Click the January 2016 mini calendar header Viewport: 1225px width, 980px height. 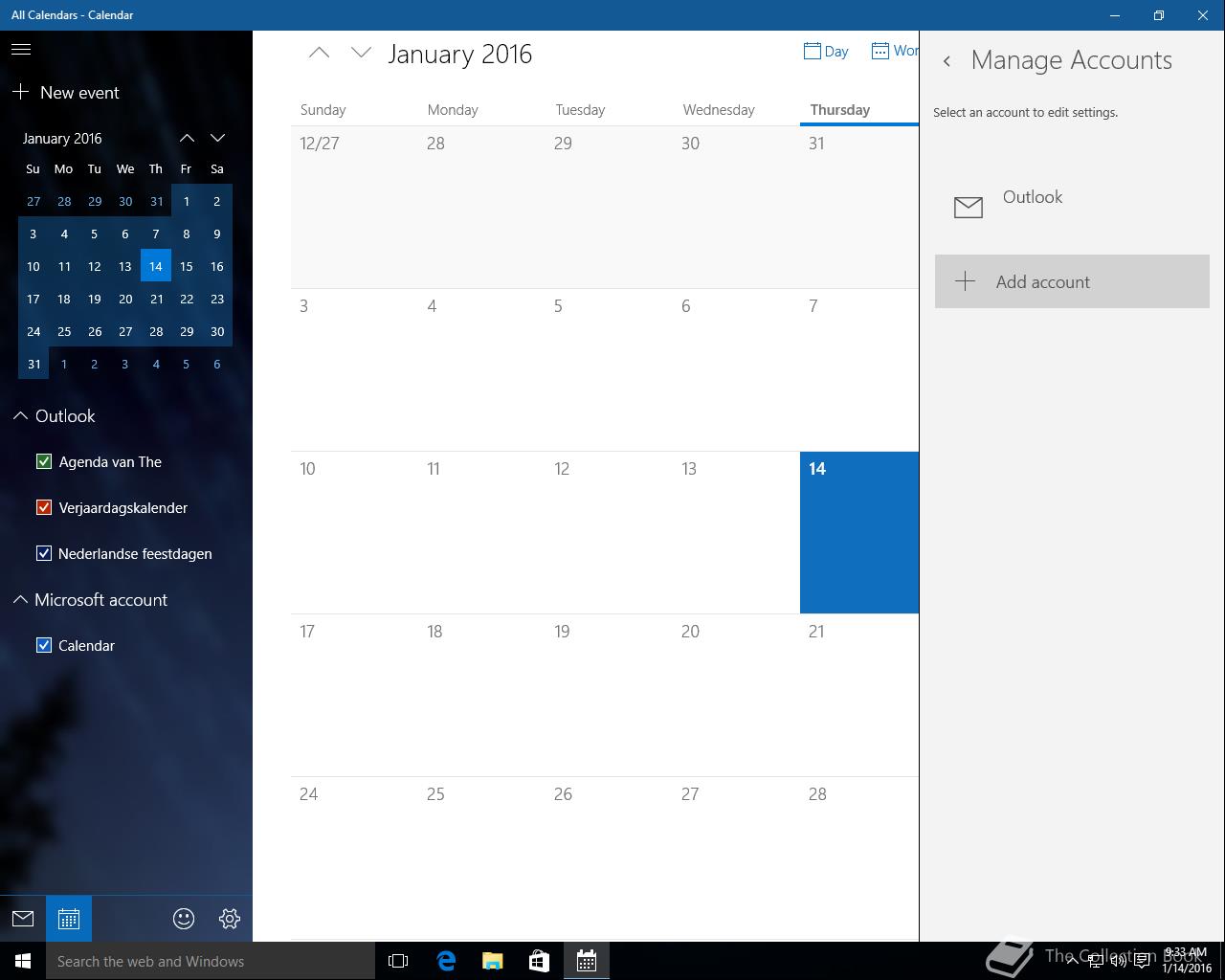pos(62,138)
